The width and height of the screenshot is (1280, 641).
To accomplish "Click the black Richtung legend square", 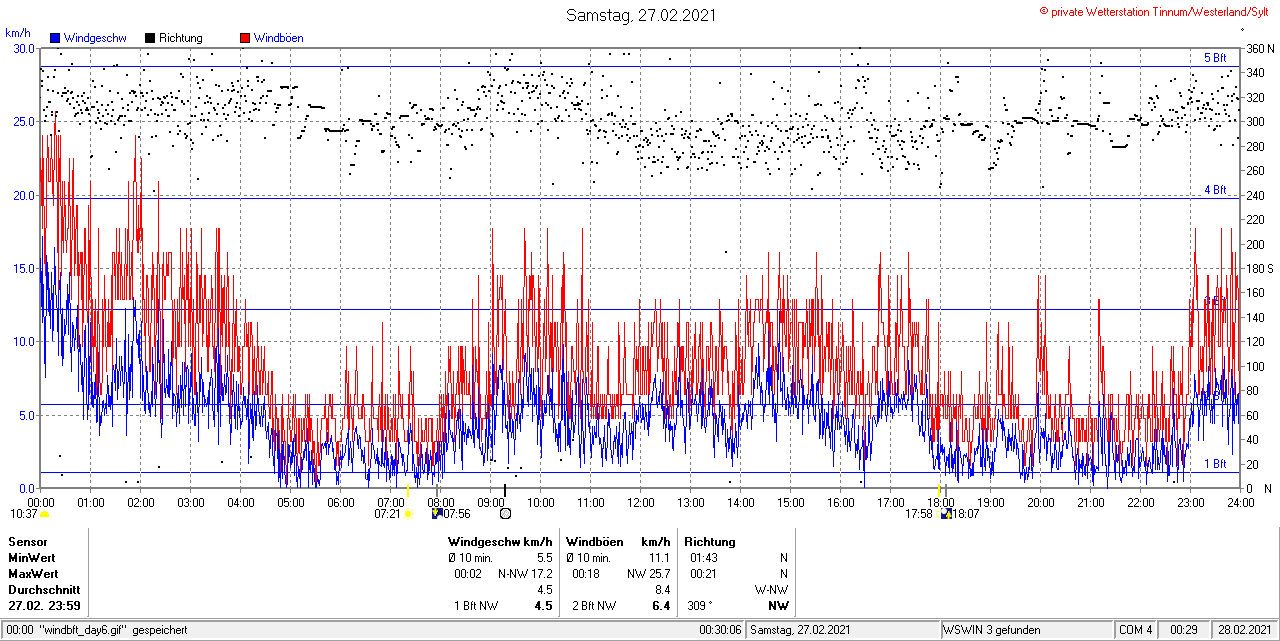I will [x=150, y=38].
